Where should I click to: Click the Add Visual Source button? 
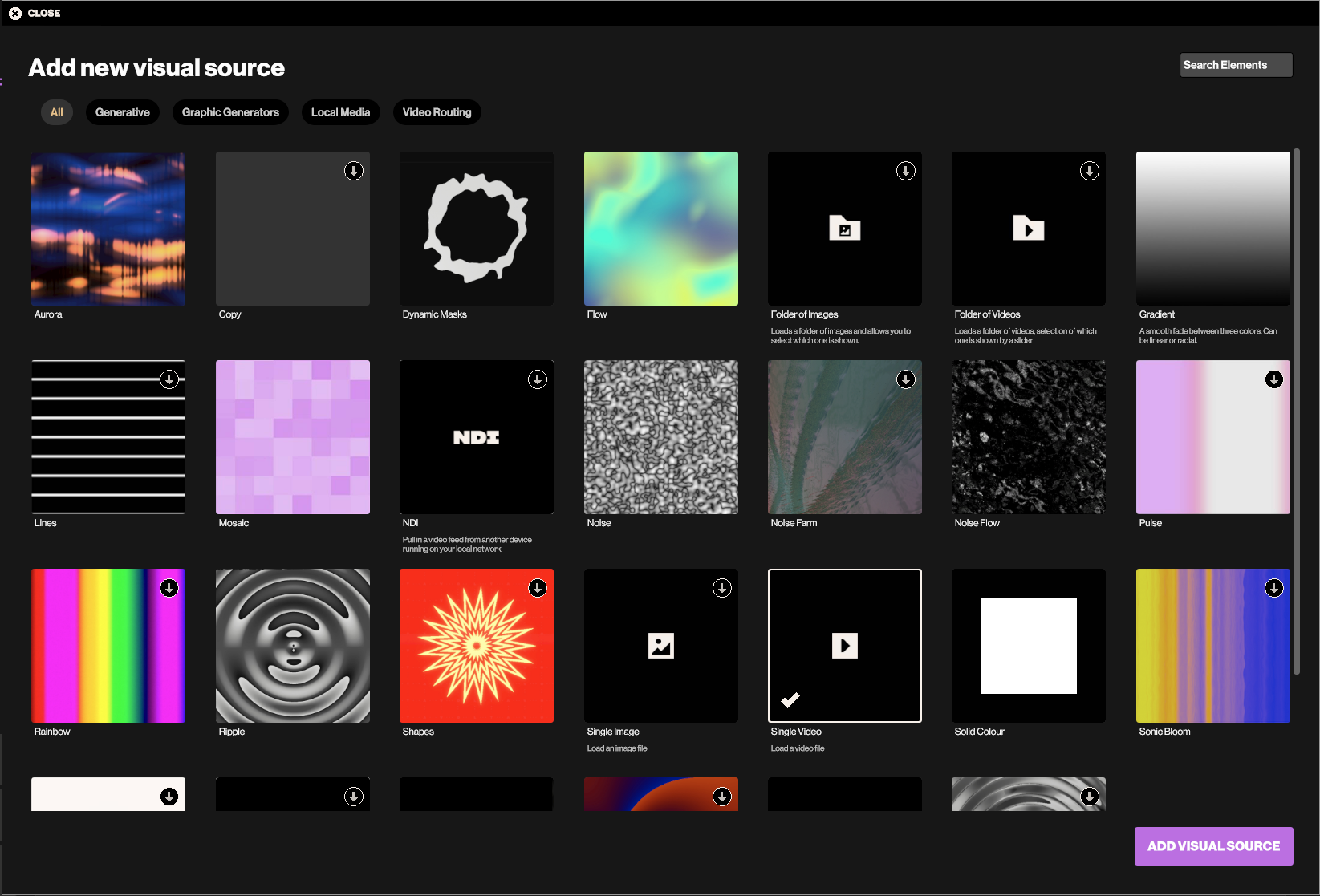(1214, 846)
